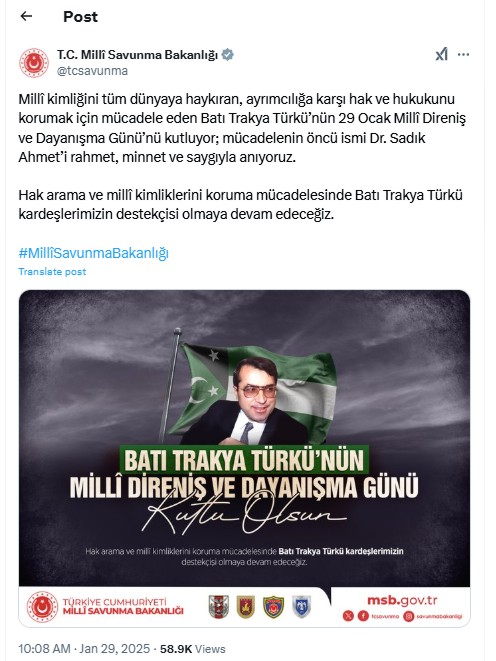496x661 pixels.
Task: Click the 58.9K Views count
Action: click(193, 648)
